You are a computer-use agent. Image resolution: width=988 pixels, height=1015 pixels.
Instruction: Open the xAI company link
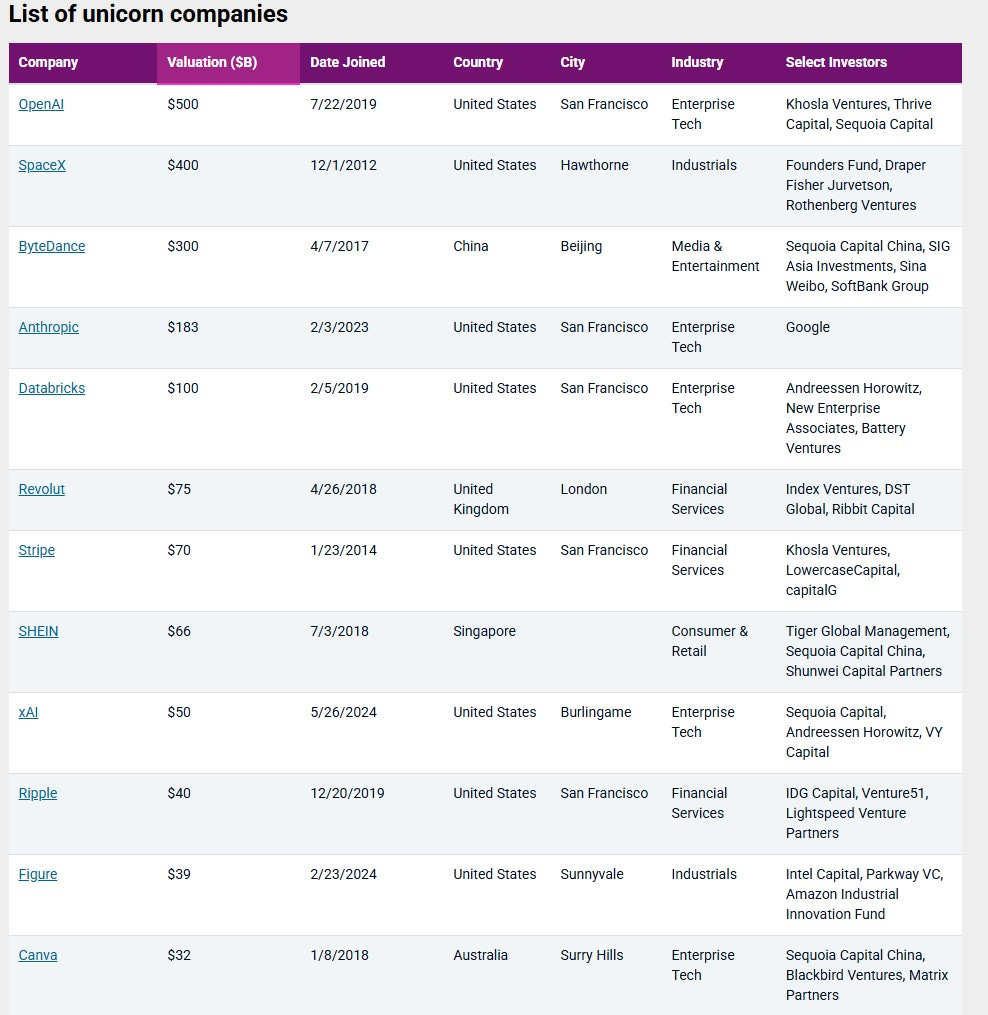coord(28,712)
